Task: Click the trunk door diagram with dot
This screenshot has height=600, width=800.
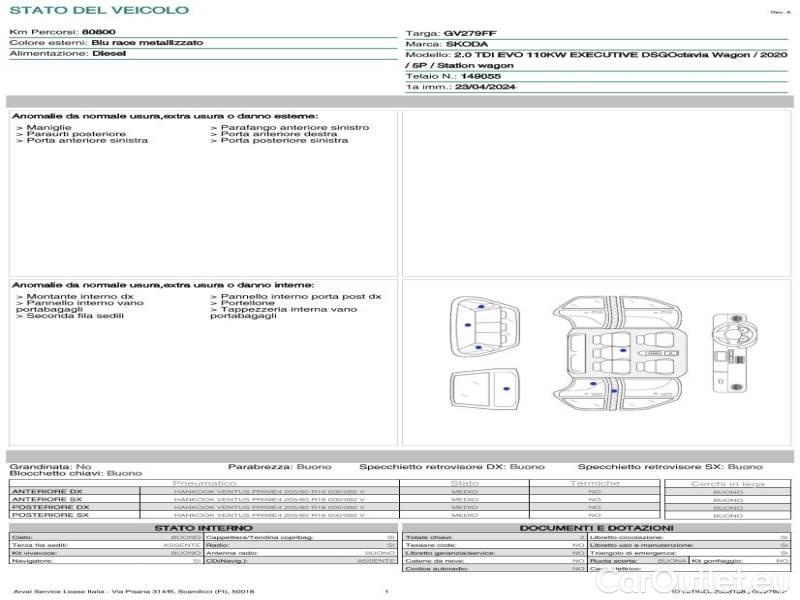Action: pyautogui.click(x=485, y=389)
